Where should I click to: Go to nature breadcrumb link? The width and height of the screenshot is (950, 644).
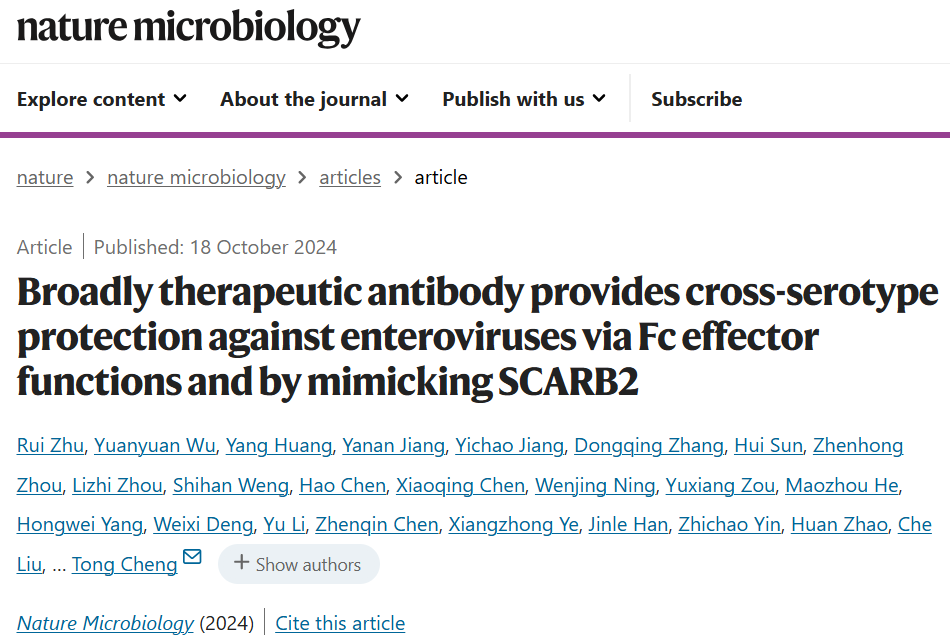click(x=45, y=177)
